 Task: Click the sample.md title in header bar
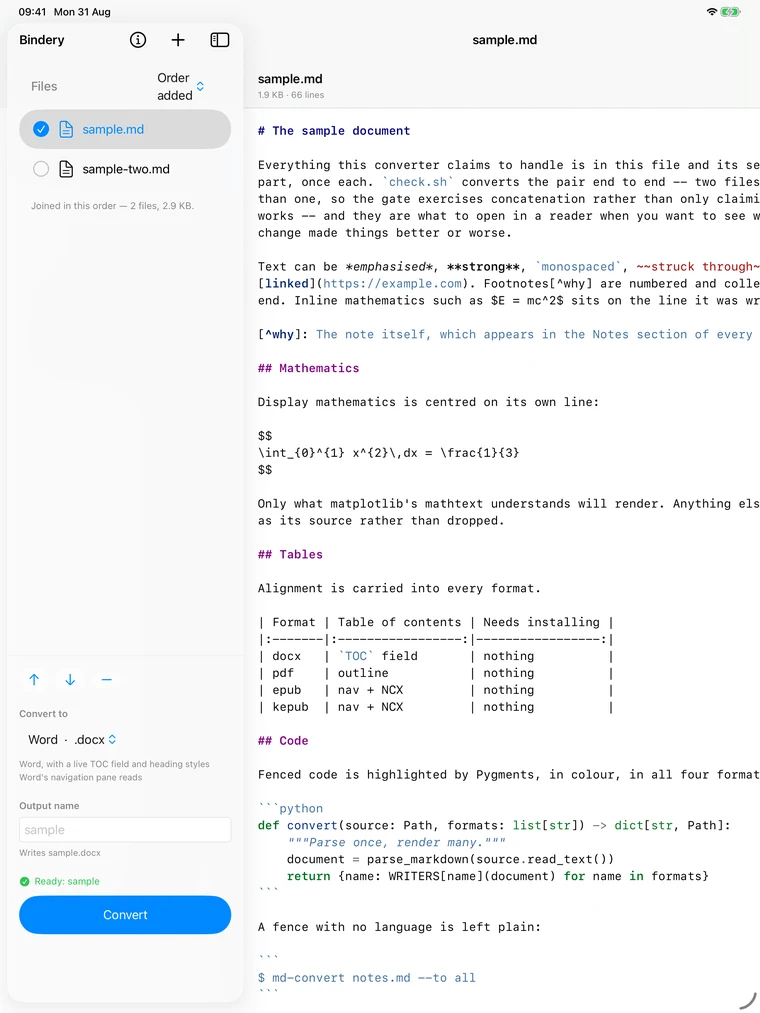[505, 40]
